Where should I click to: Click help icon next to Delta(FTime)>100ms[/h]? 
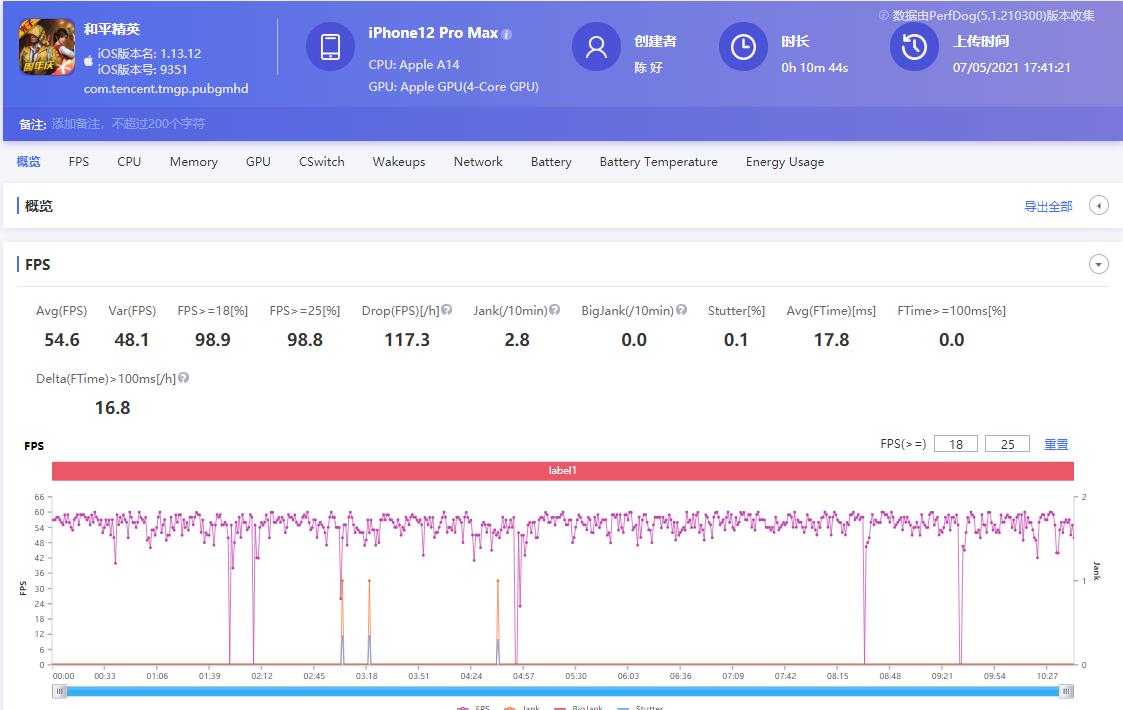(x=184, y=378)
